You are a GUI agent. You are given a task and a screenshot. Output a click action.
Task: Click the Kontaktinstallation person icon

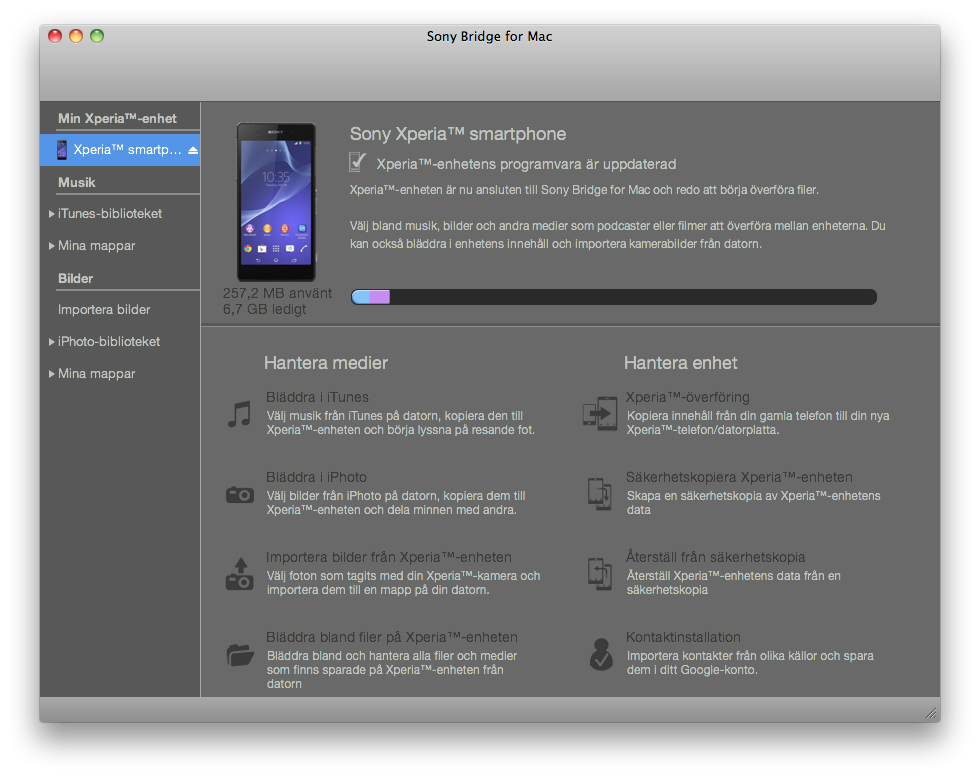tap(599, 654)
